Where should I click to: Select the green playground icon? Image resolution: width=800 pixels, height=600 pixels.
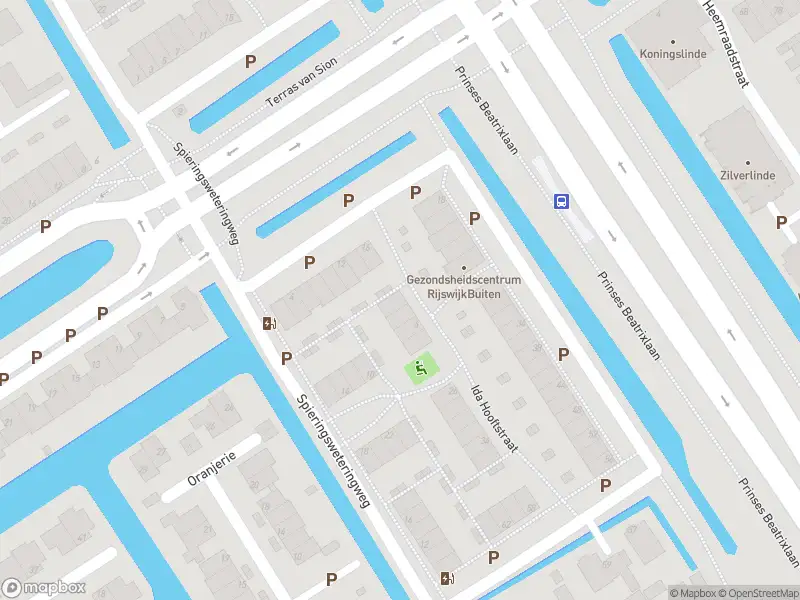pyautogui.click(x=421, y=367)
